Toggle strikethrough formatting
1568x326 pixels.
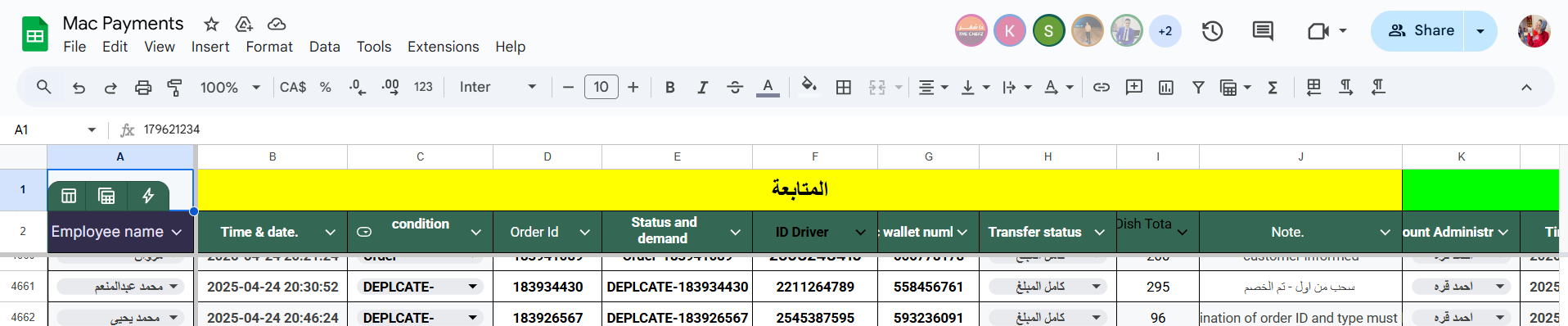tap(735, 87)
